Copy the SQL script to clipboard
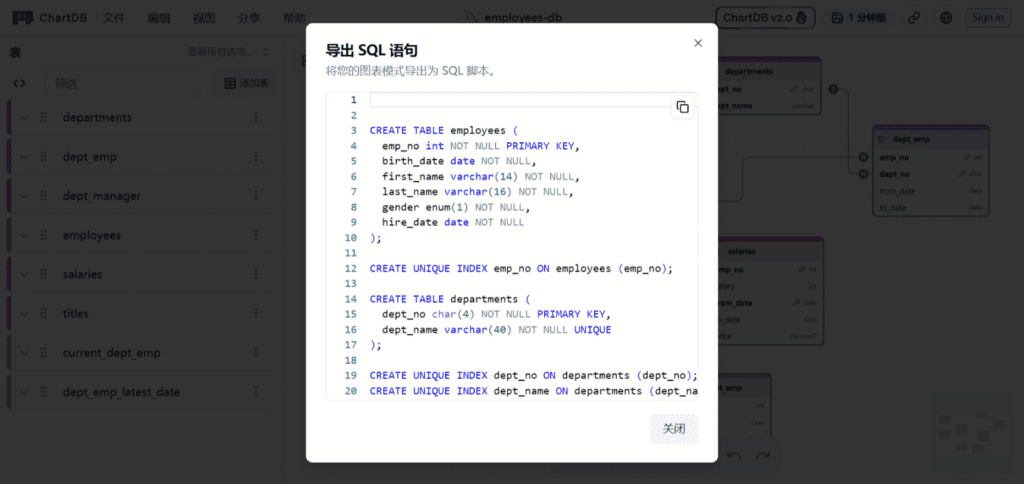This screenshot has height=484, width=1024. tap(682, 107)
